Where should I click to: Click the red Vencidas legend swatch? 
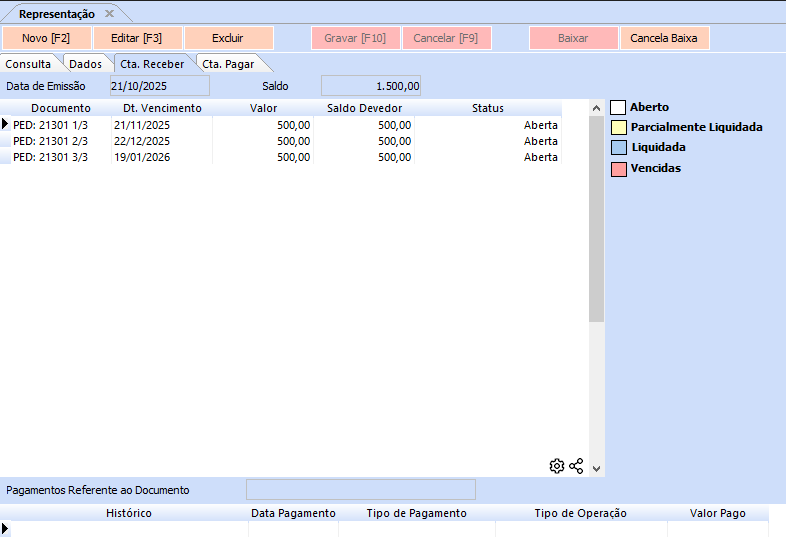tap(618, 169)
